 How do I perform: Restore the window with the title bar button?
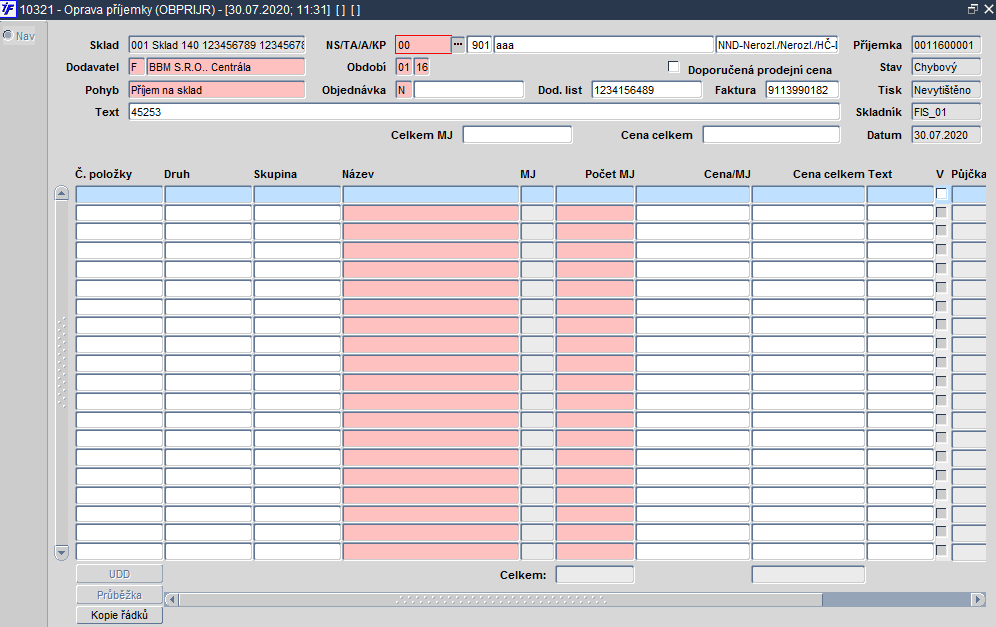point(972,10)
